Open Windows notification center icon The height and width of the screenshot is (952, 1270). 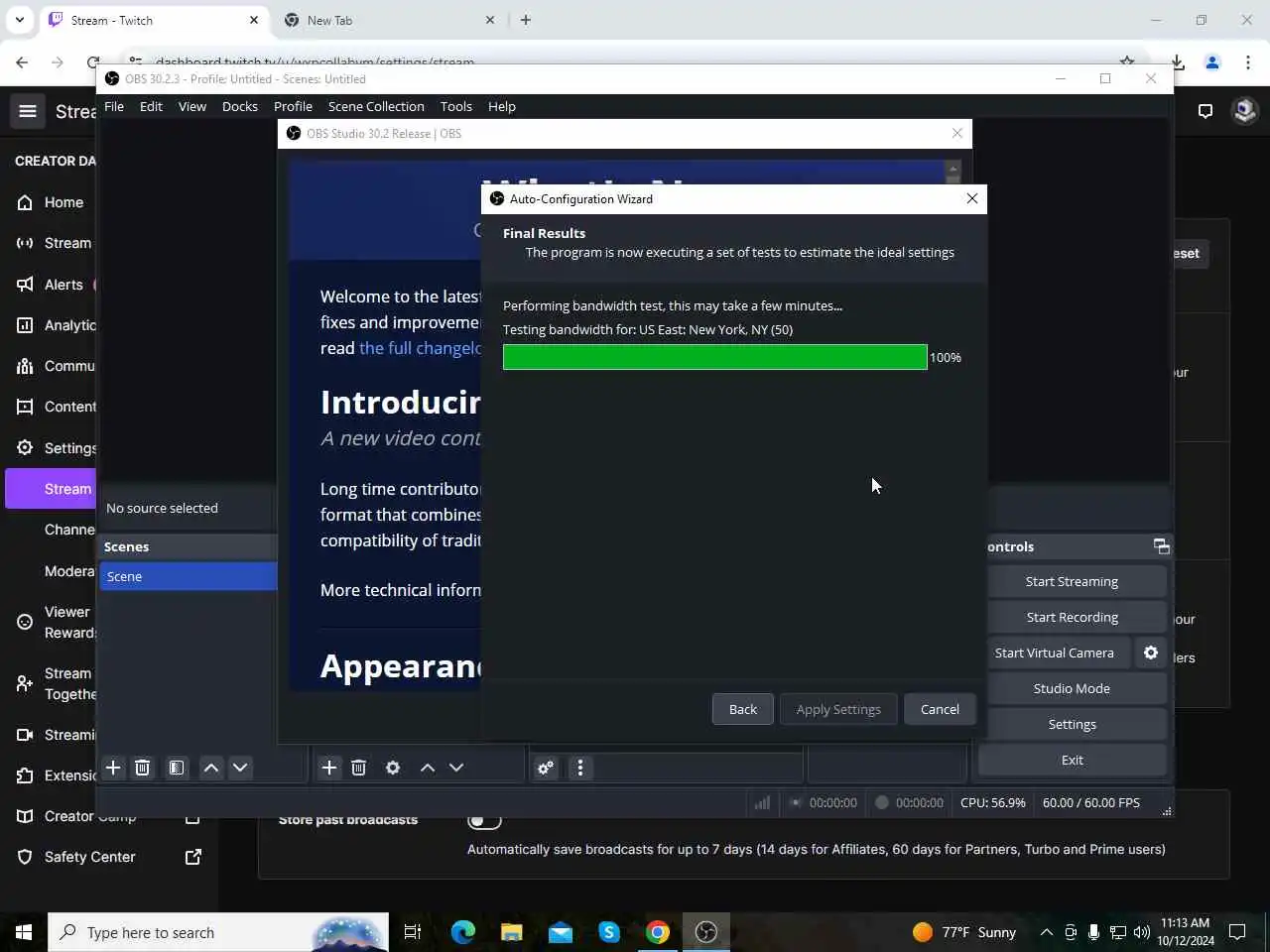click(1237, 932)
